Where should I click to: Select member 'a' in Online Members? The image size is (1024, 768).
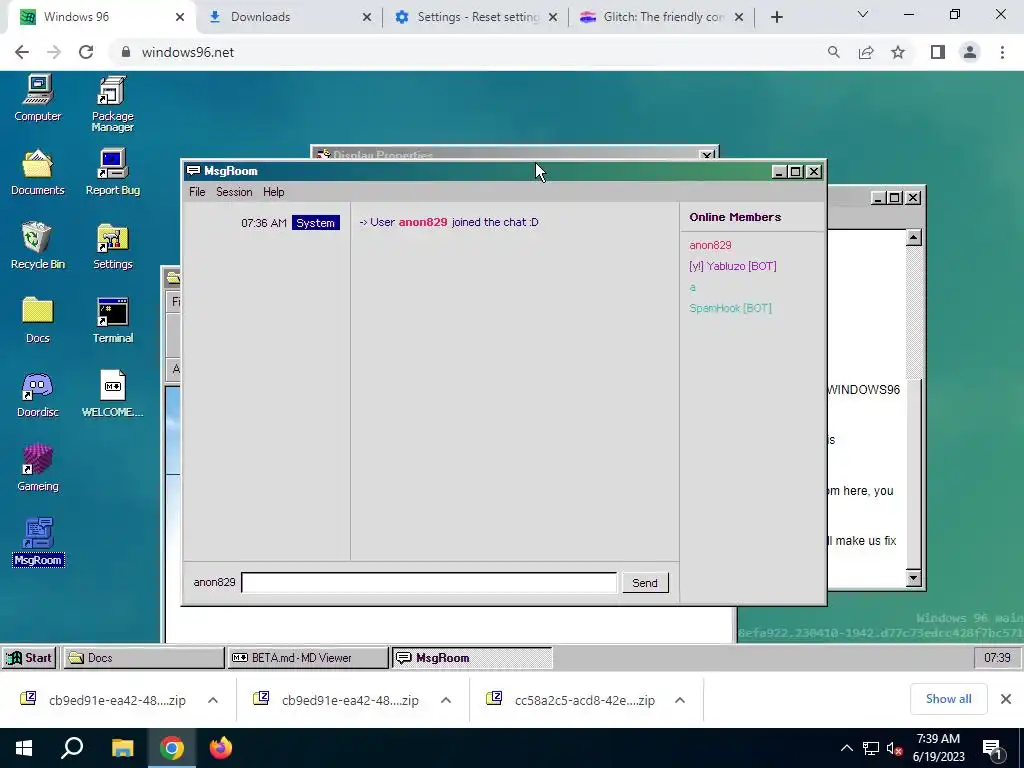point(692,287)
